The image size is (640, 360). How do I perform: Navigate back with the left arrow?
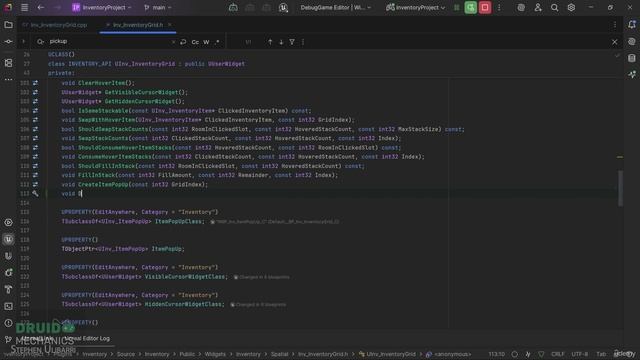tap(40, 7)
